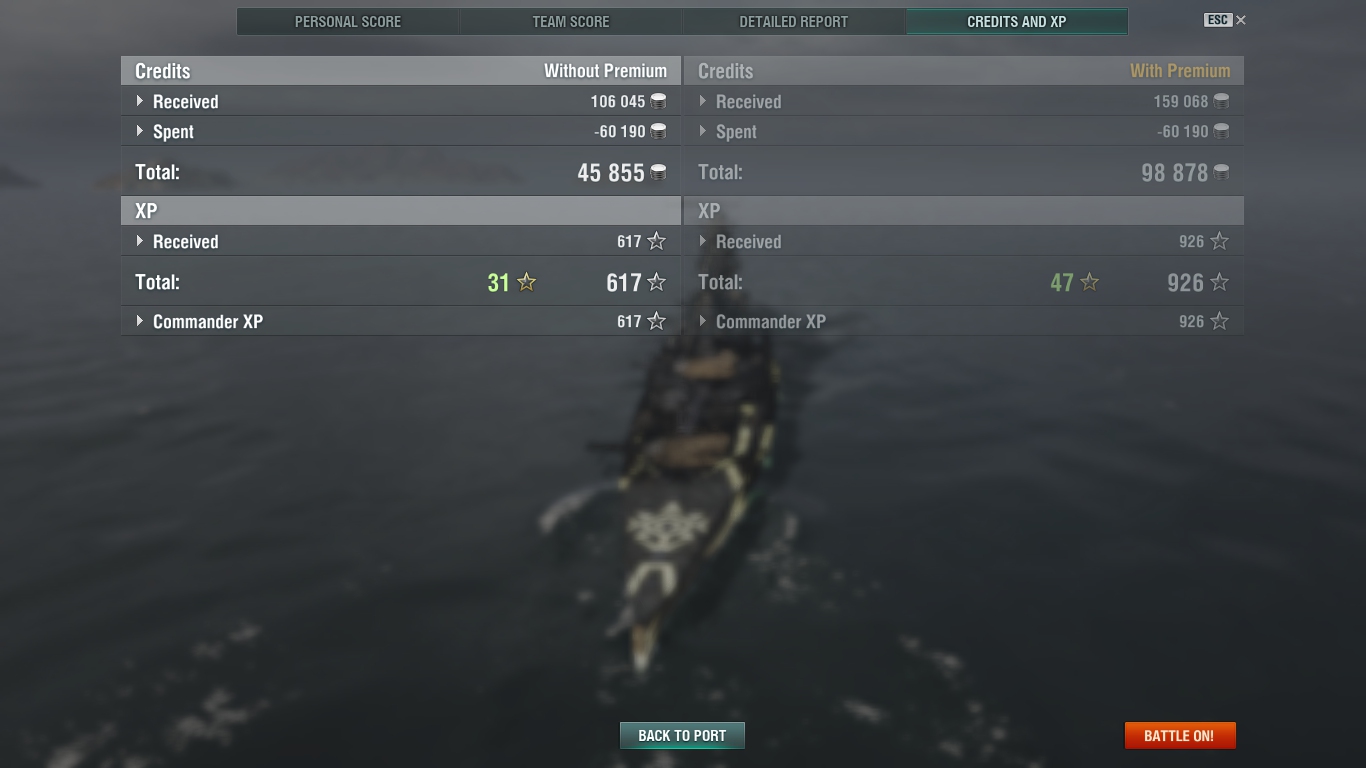Click the coin icon beside total 45 855
This screenshot has width=1366, height=768.
[x=658, y=172]
